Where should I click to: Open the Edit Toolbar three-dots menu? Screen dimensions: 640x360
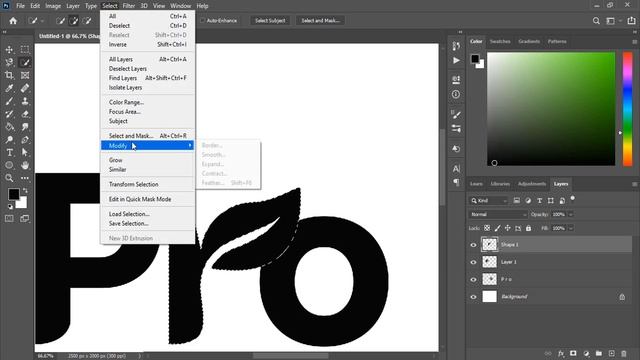click(25, 178)
